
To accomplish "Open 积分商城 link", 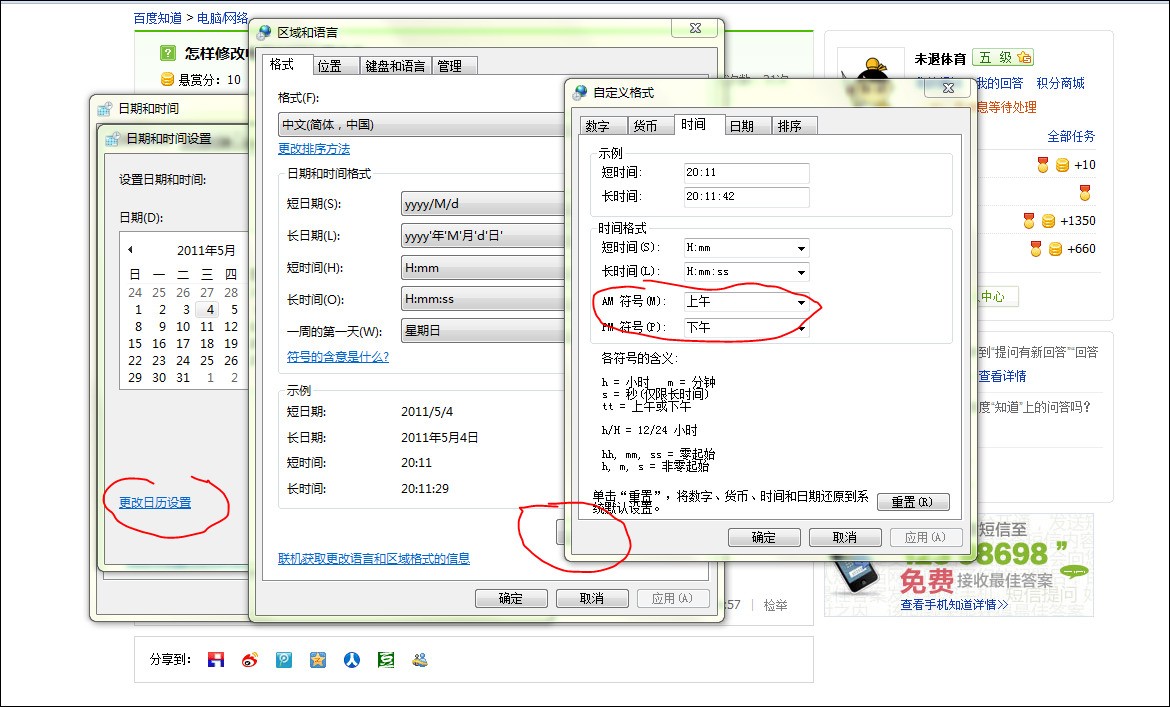I will [1060, 84].
